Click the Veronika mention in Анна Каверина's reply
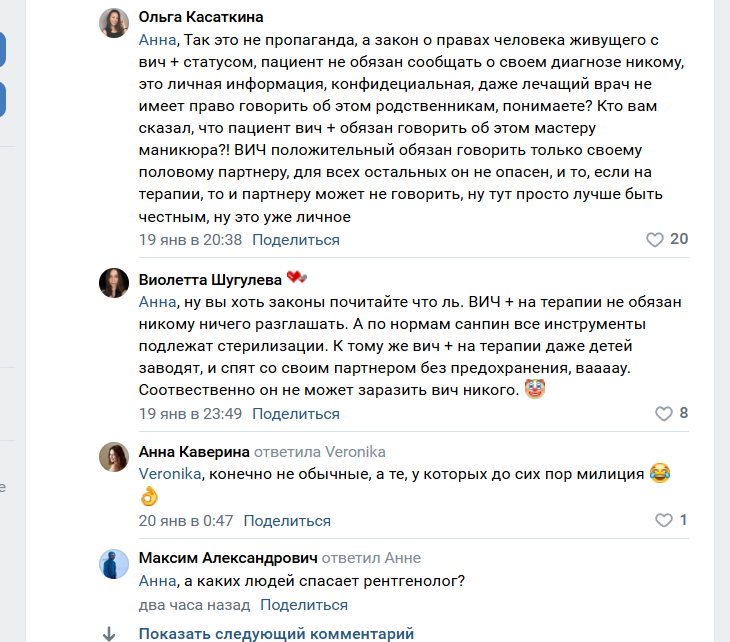 coord(170,473)
